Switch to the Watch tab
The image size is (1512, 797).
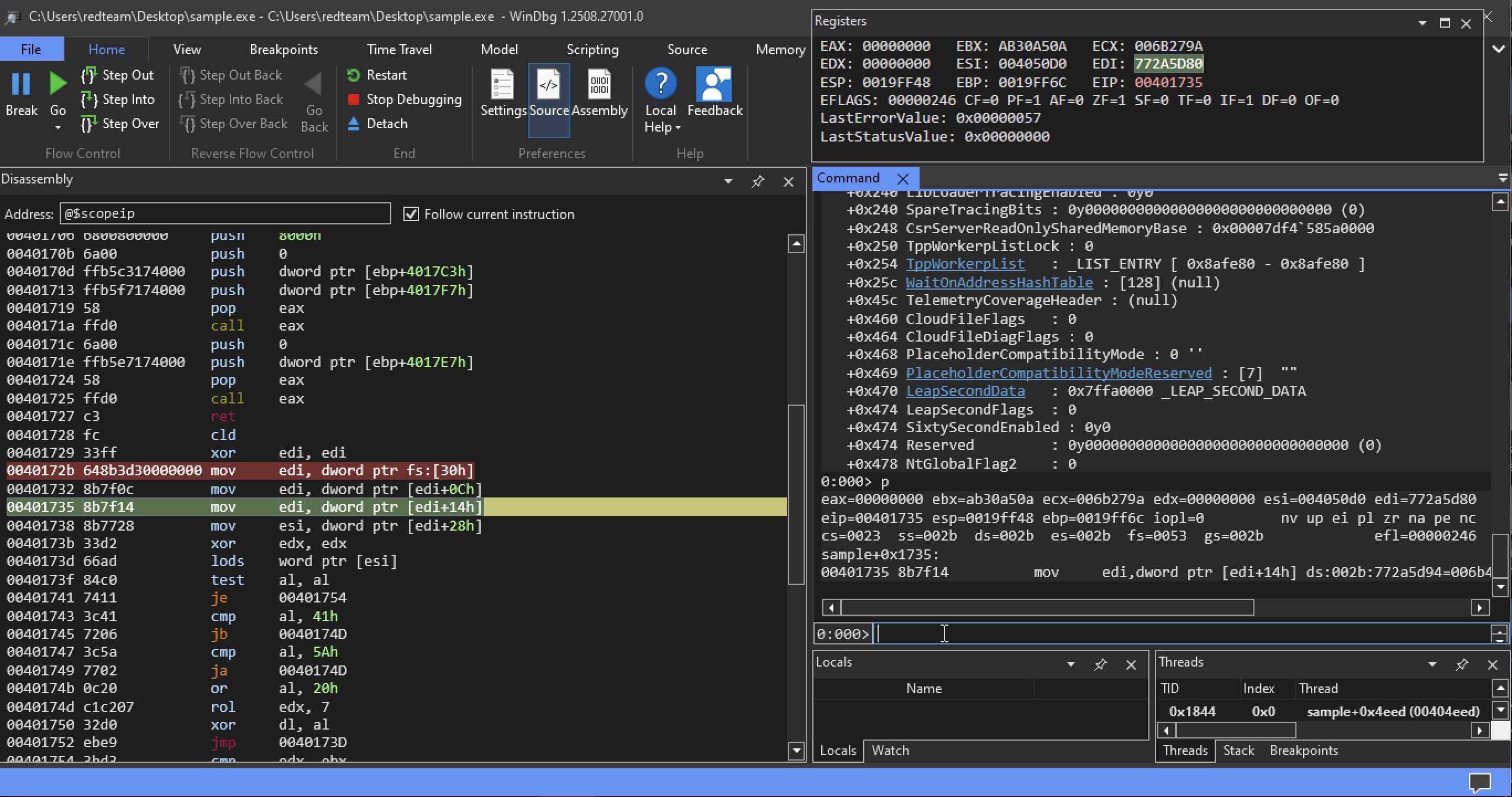[x=890, y=750]
